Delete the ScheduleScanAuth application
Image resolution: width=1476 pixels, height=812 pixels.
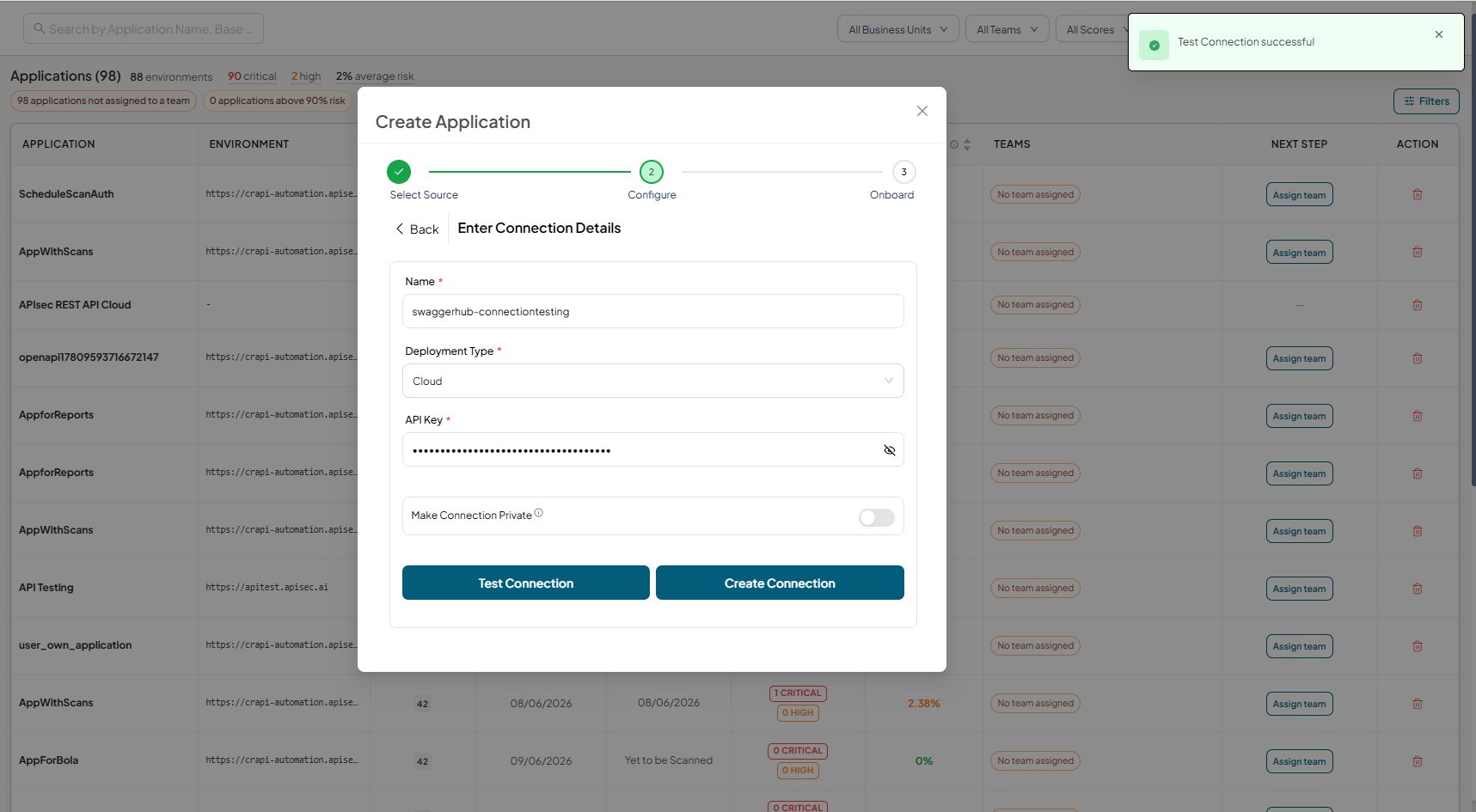[x=1418, y=194]
